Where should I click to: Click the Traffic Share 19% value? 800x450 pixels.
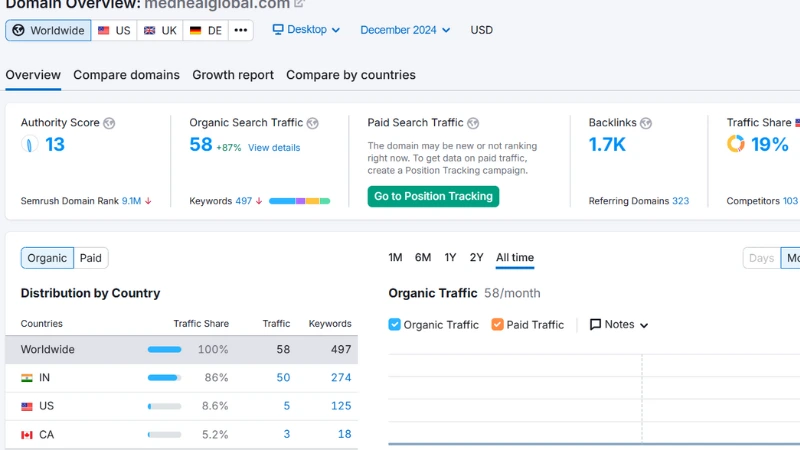coord(769,144)
